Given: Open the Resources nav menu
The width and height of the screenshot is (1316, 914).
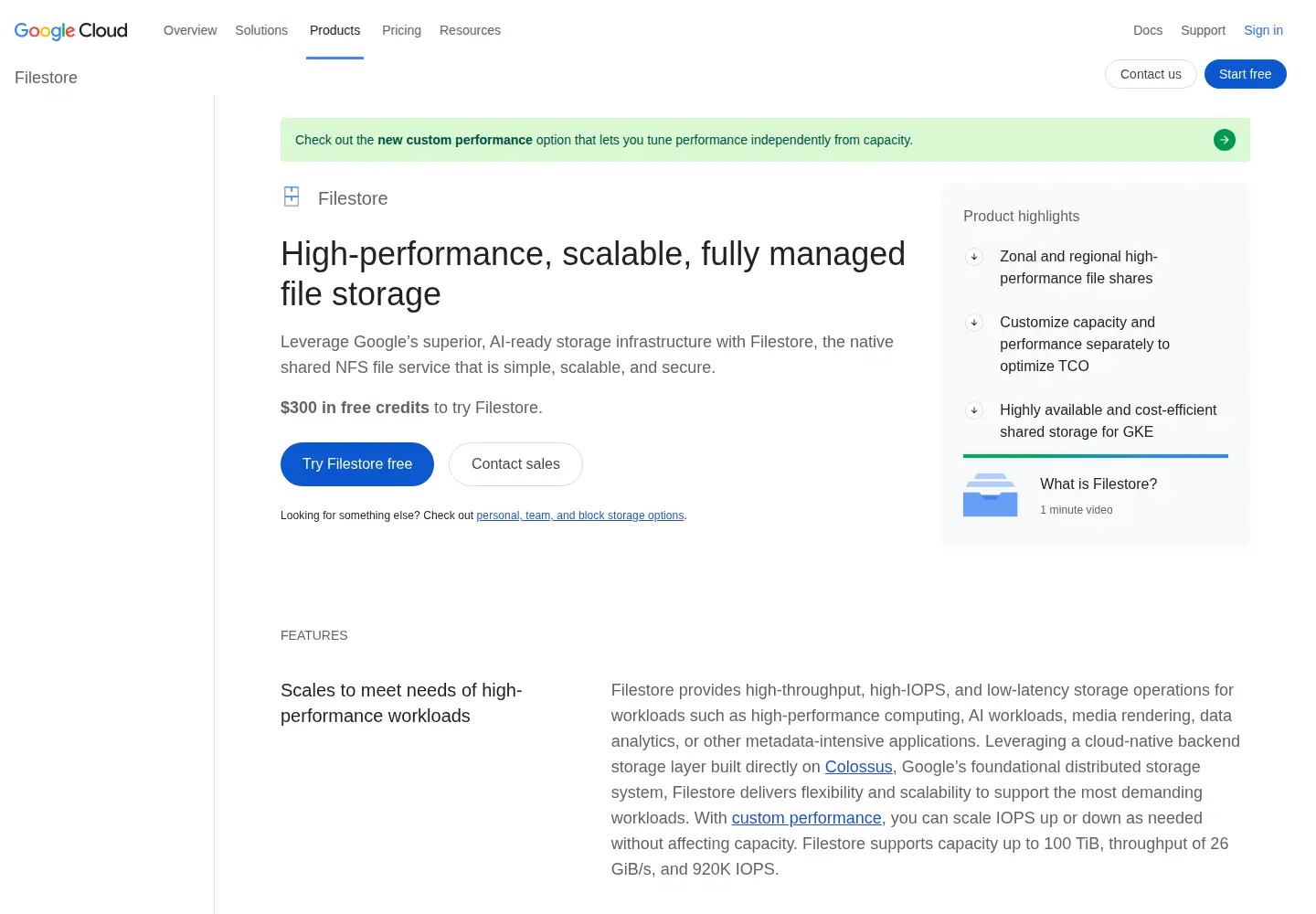Looking at the screenshot, I should coord(470,30).
